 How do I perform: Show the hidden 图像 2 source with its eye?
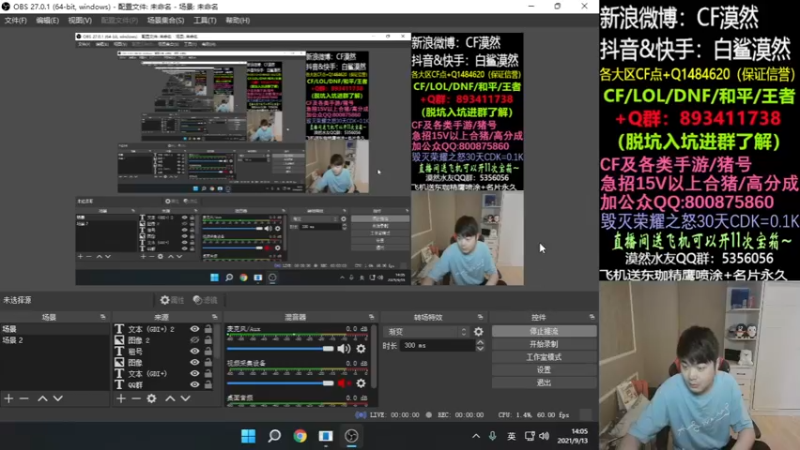tap(195, 340)
